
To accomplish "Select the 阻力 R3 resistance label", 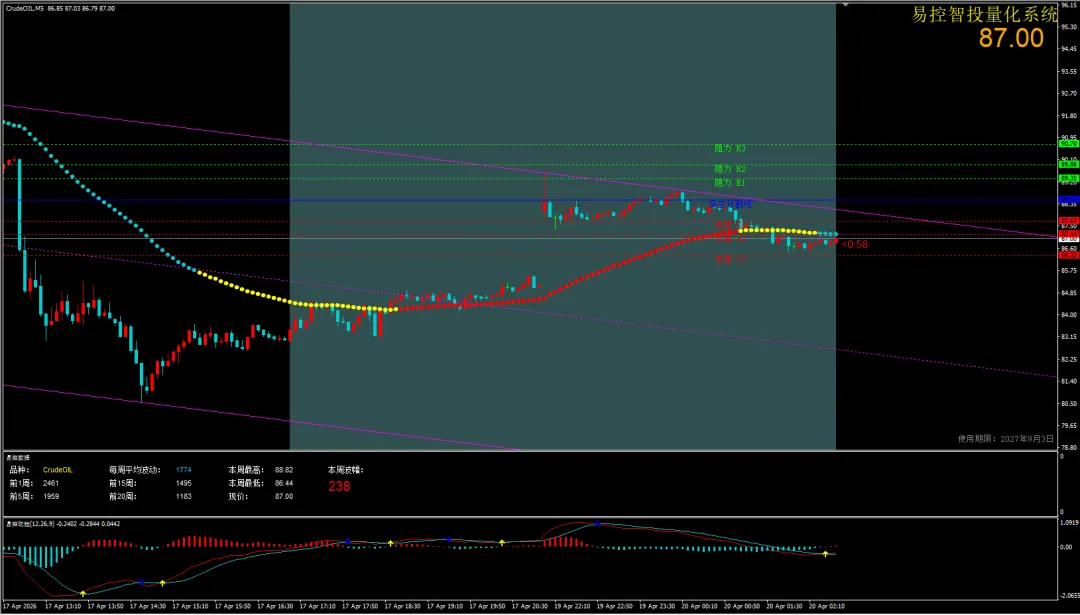I will 730,148.
